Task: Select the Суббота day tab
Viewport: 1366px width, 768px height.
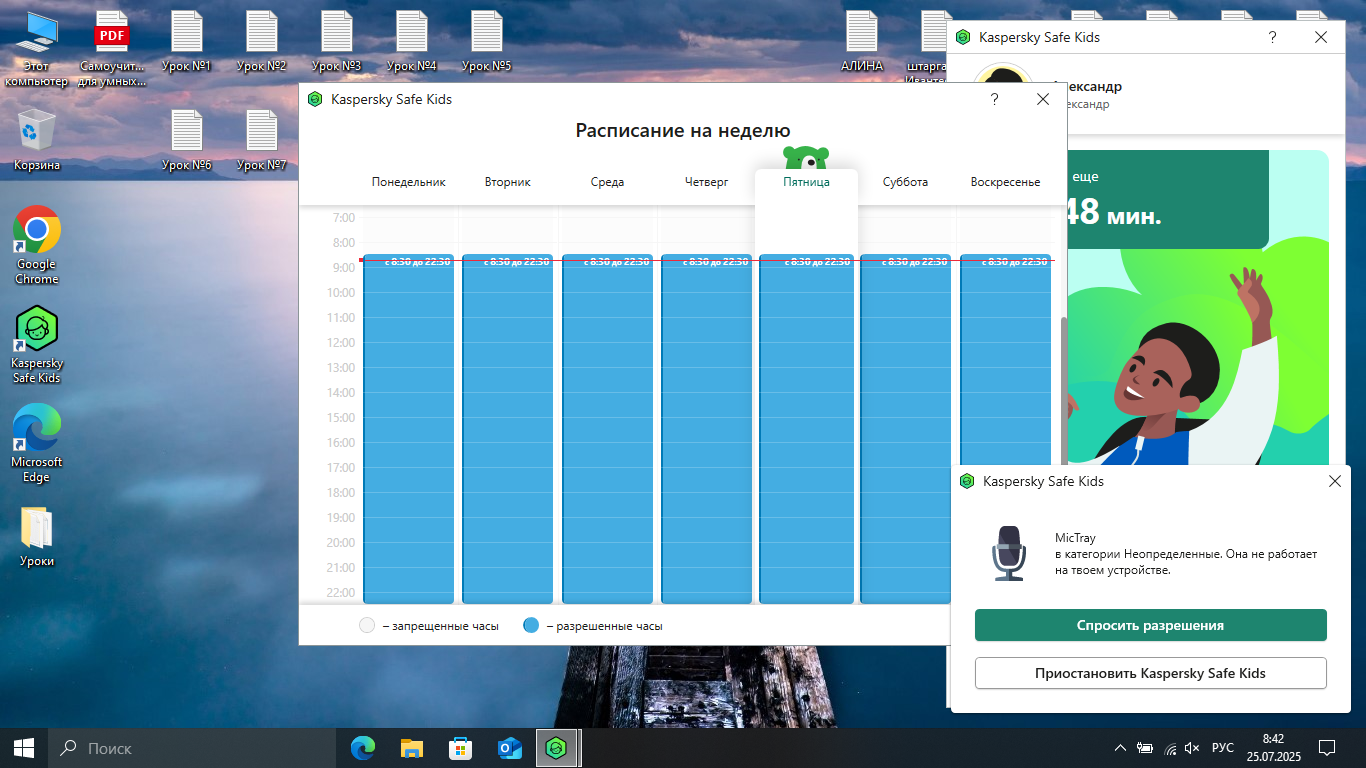Action: click(x=905, y=182)
